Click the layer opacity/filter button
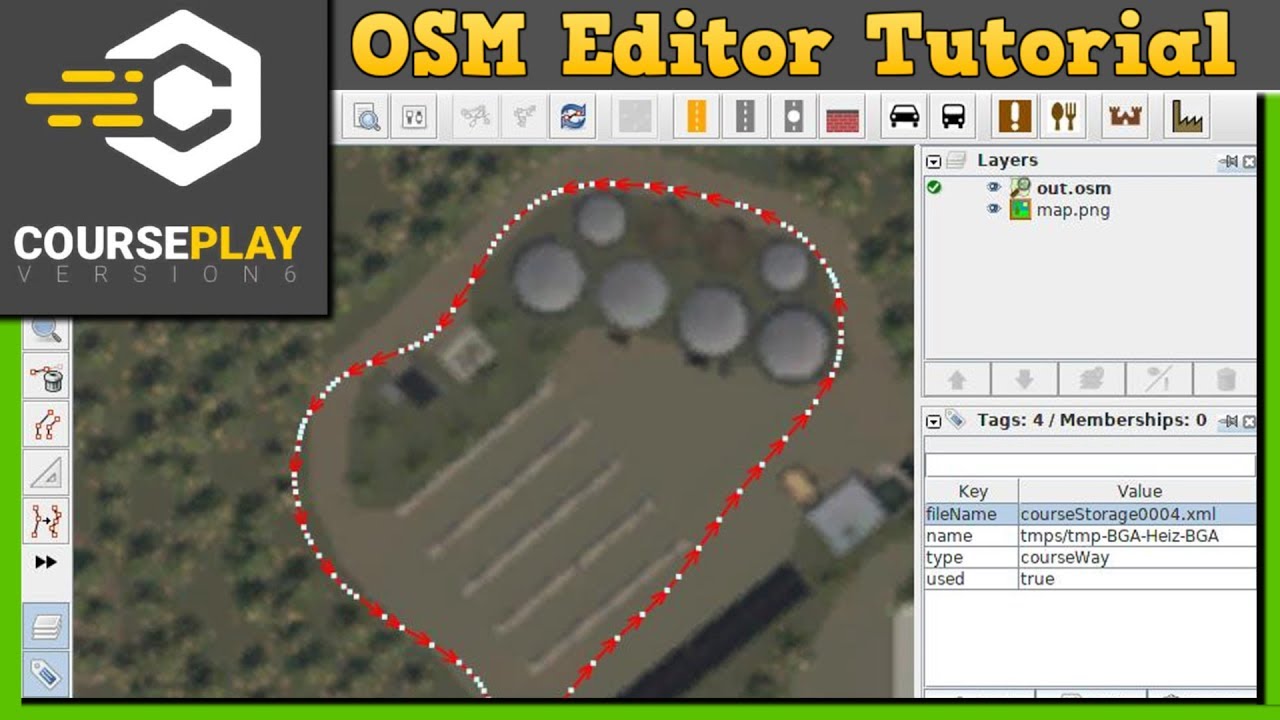The image size is (1280, 720). pyautogui.click(x=1158, y=380)
